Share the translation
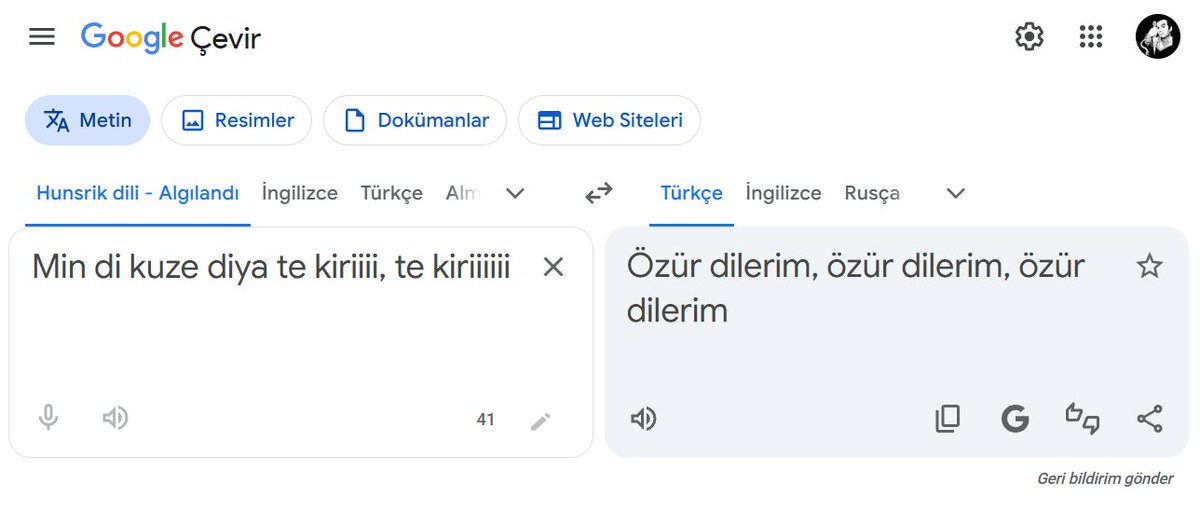Screen dimensions: 1200x524 tap(1150, 419)
